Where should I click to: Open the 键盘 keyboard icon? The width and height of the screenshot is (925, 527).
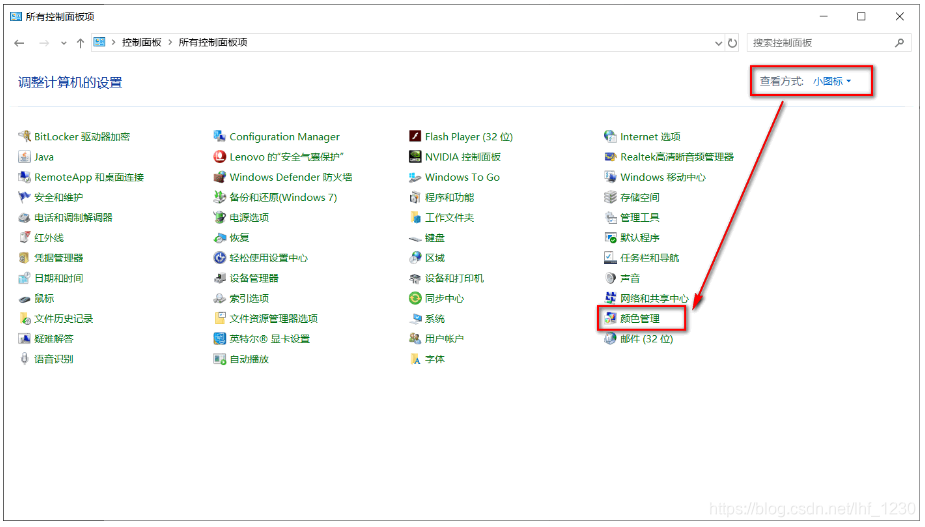tap(415, 238)
